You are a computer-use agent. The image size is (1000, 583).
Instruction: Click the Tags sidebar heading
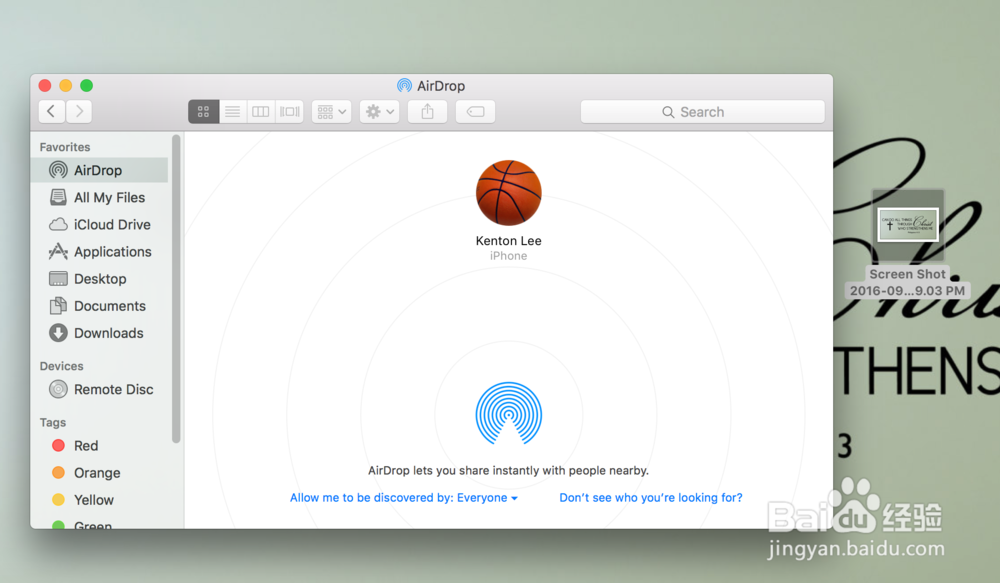[x=53, y=422]
